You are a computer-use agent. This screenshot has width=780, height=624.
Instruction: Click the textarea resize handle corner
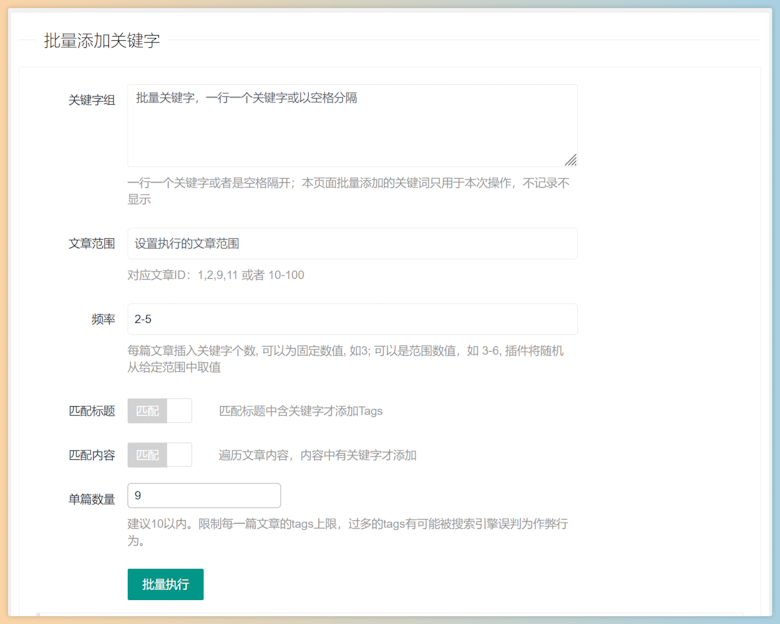[x=571, y=160]
